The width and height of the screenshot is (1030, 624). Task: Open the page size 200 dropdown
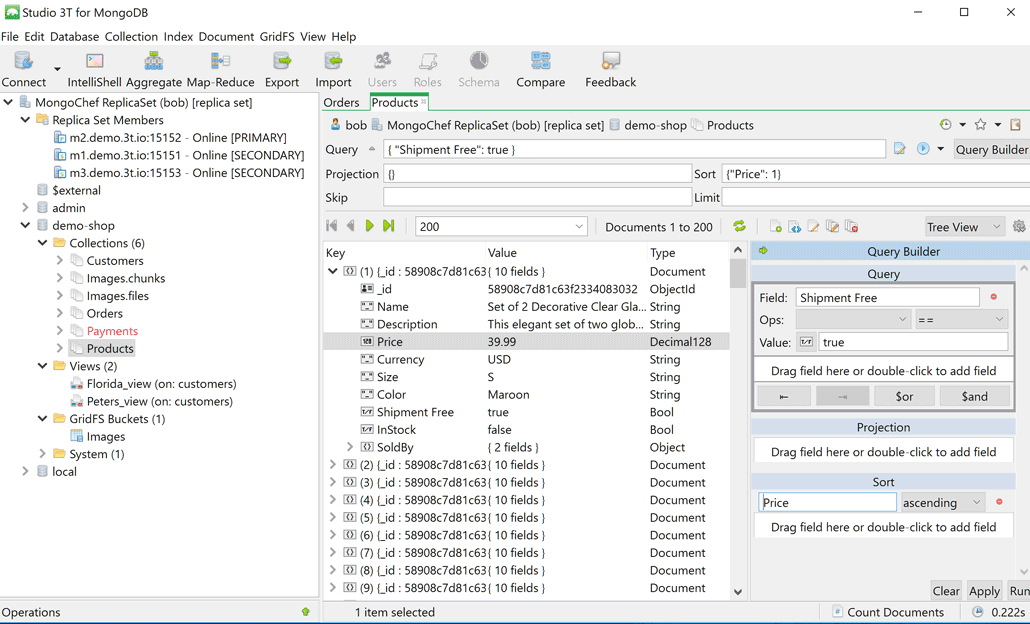[579, 227]
